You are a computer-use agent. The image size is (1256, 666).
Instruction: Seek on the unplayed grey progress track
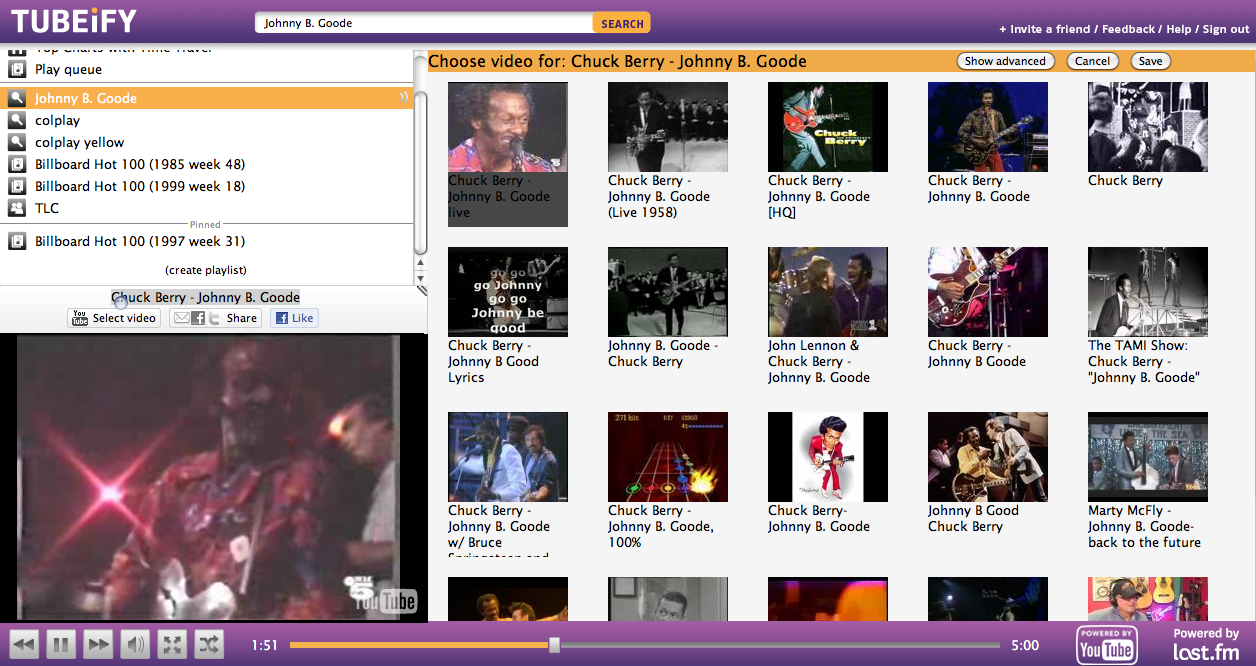(780, 645)
